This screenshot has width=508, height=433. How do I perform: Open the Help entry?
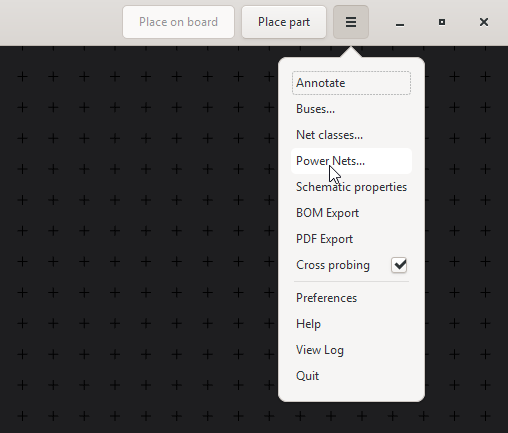point(351,324)
